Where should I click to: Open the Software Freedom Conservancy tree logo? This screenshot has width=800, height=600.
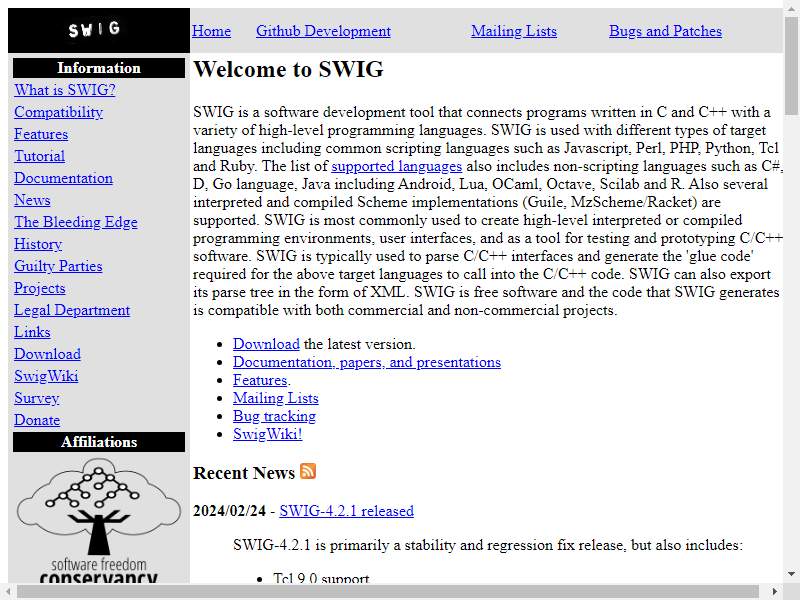coord(98,520)
